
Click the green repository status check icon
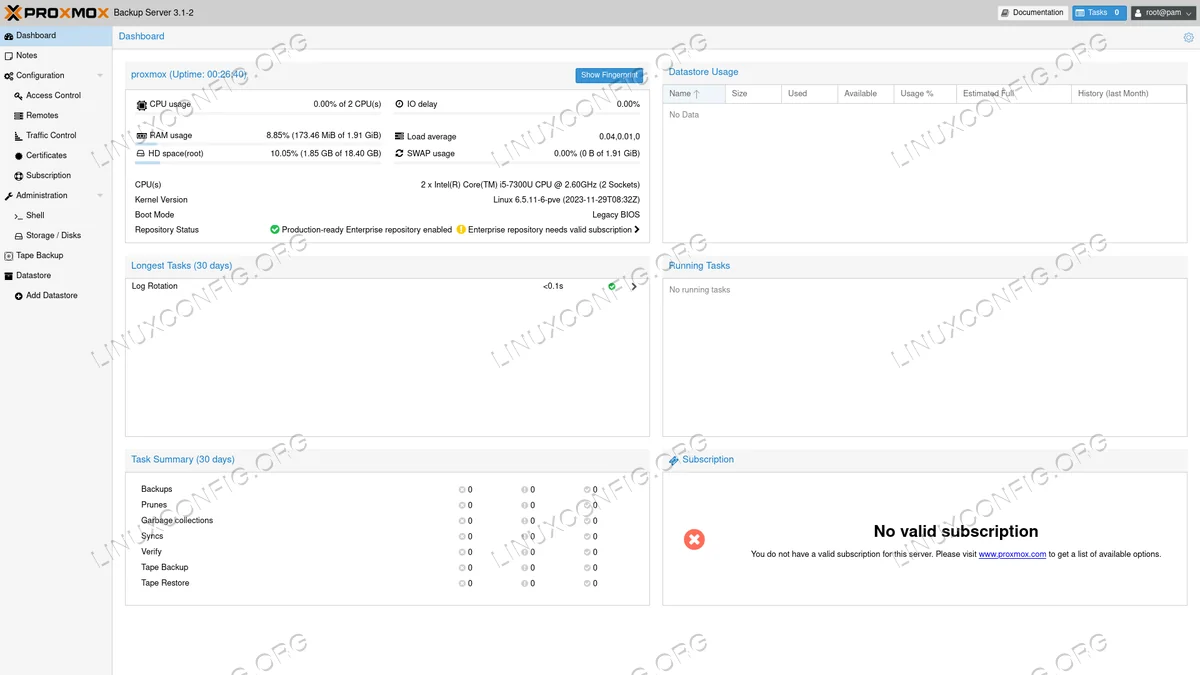(x=275, y=230)
